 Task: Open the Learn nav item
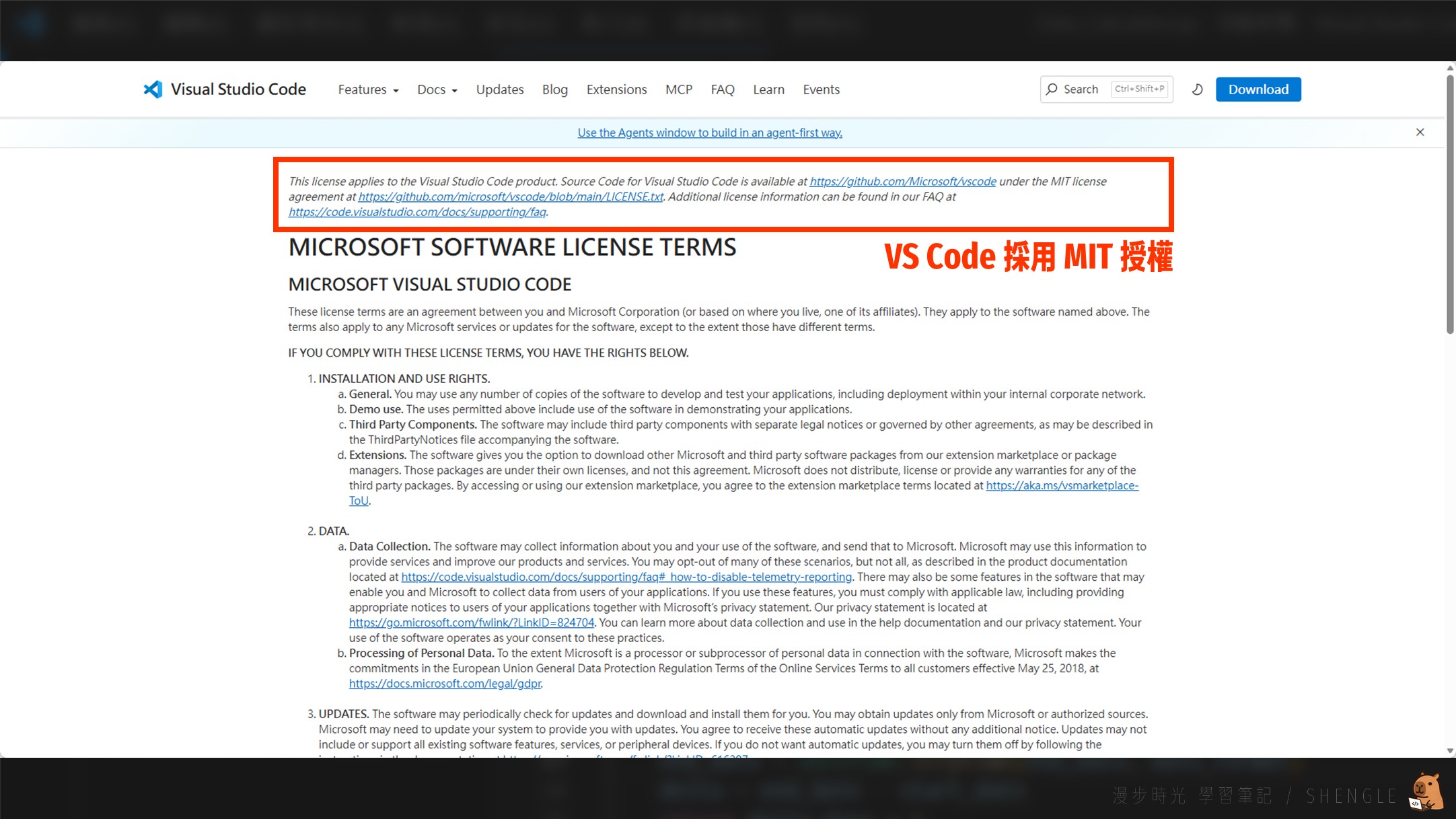(768, 90)
